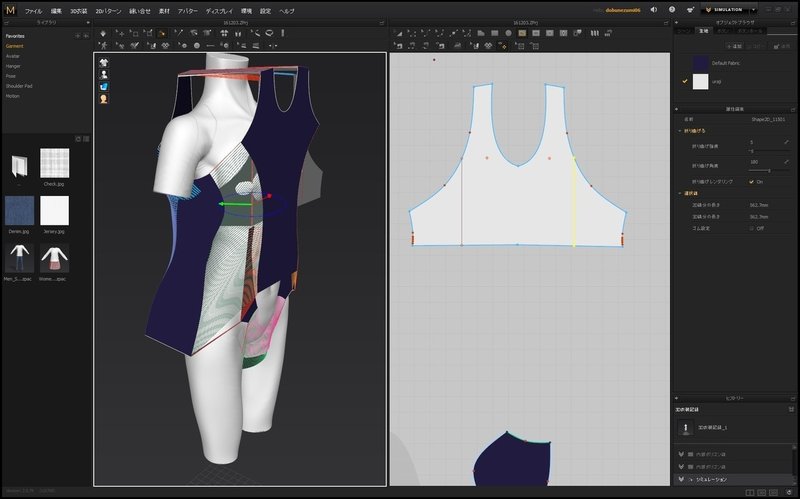The image size is (800, 499).
Task: Click the +追加 button in the fabric list
Action: coord(734,46)
